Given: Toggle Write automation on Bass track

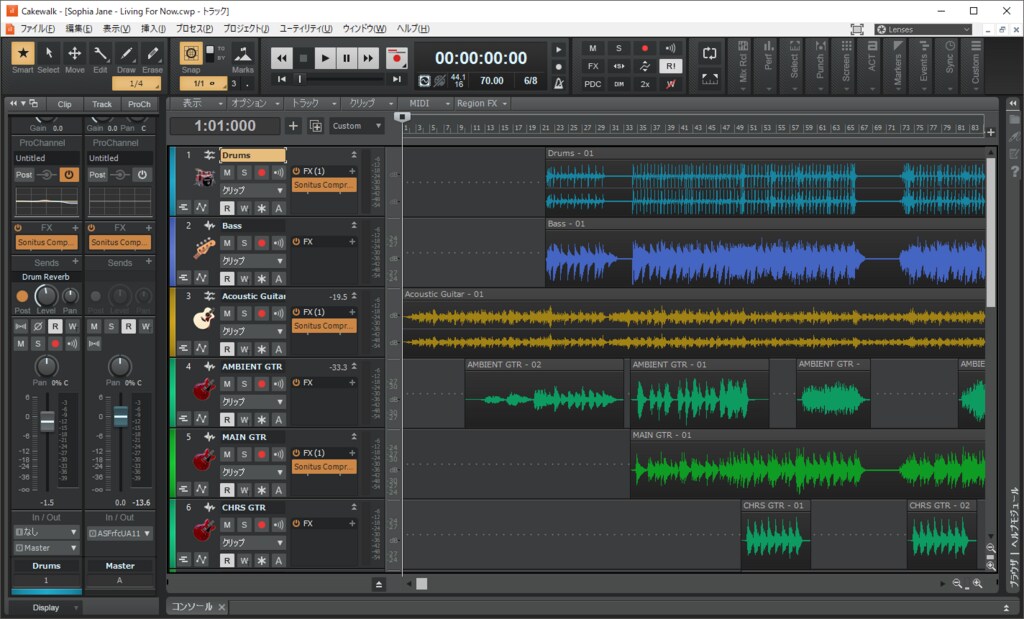Looking at the screenshot, I should tap(244, 278).
